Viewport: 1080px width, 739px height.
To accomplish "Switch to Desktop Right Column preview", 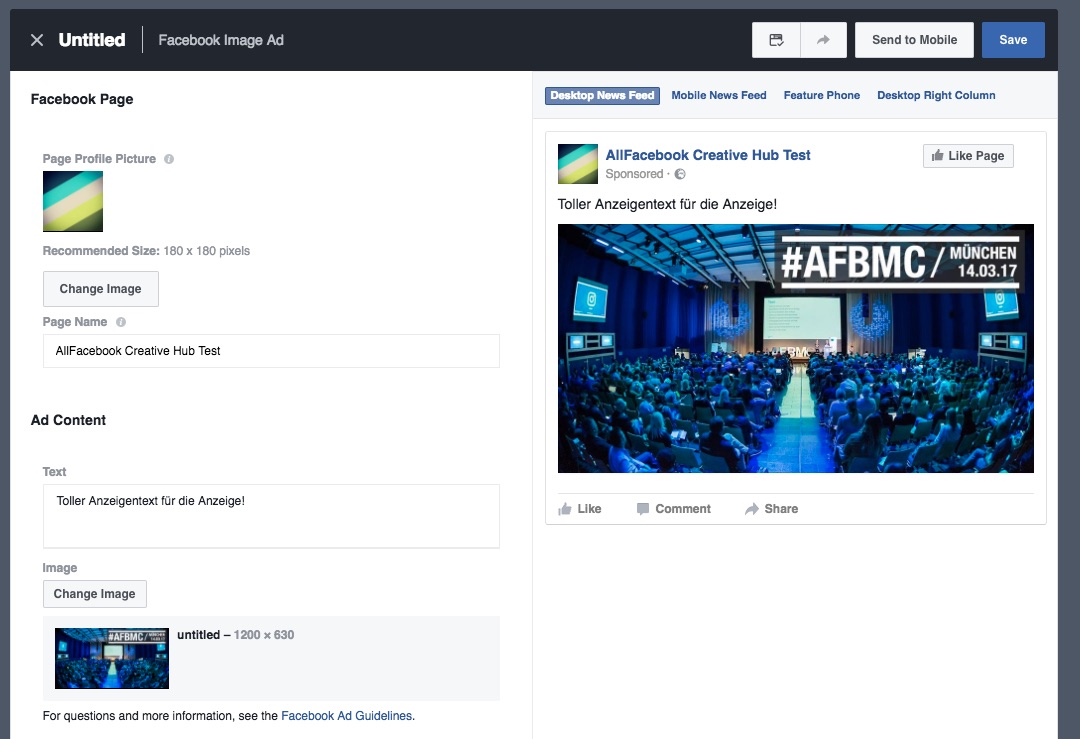I will 936,96.
